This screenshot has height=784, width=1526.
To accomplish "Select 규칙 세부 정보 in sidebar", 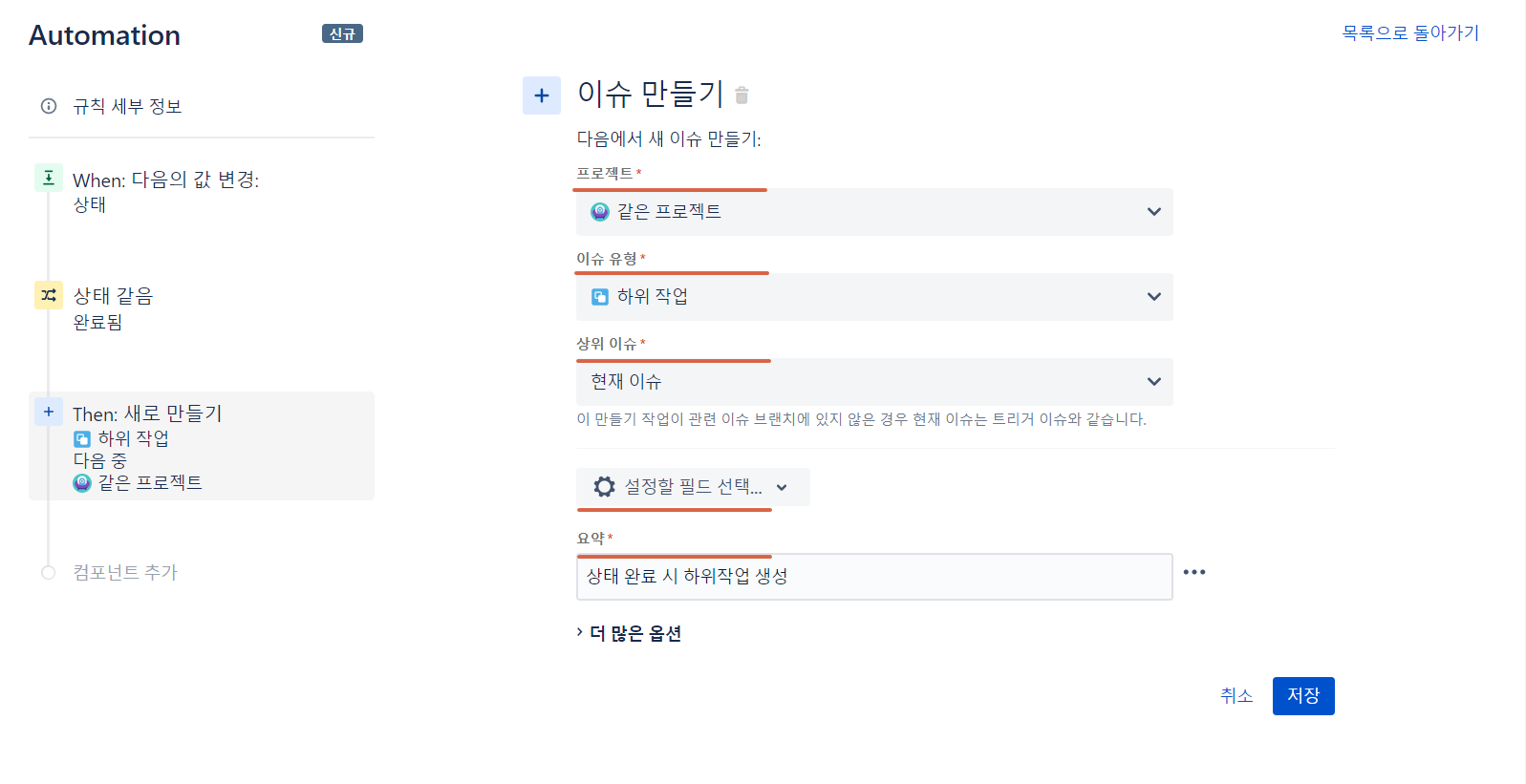I will pyautogui.click(x=127, y=106).
